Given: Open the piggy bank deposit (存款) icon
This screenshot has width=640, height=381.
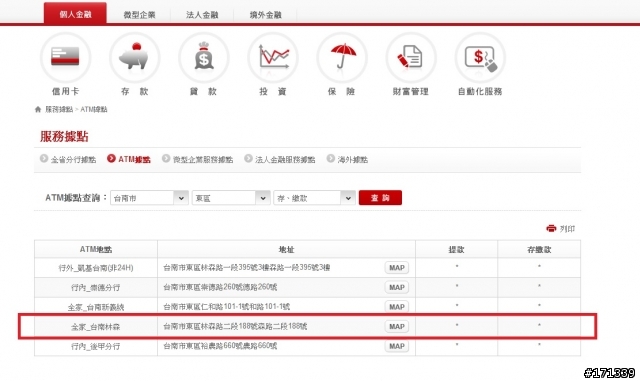Looking at the screenshot, I should (x=134, y=58).
